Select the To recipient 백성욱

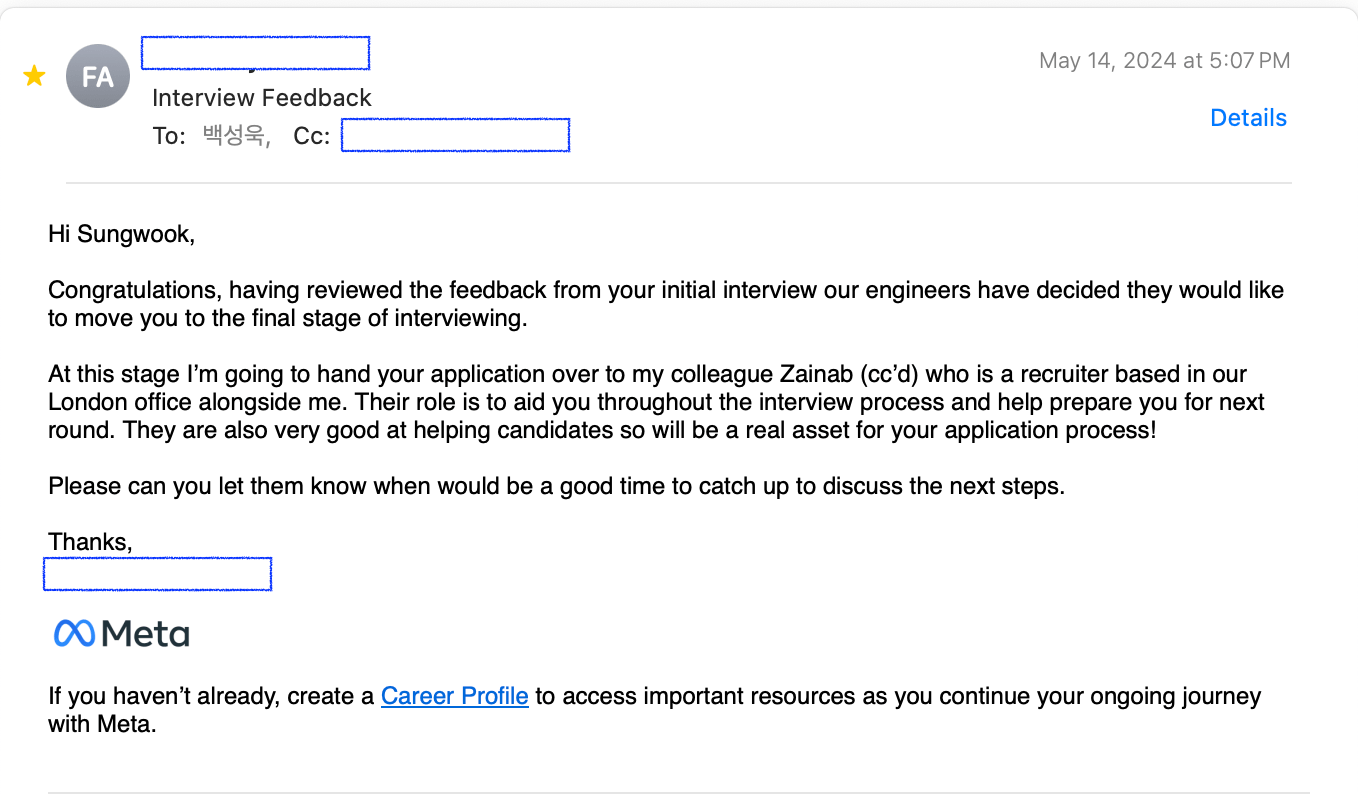pos(235,136)
